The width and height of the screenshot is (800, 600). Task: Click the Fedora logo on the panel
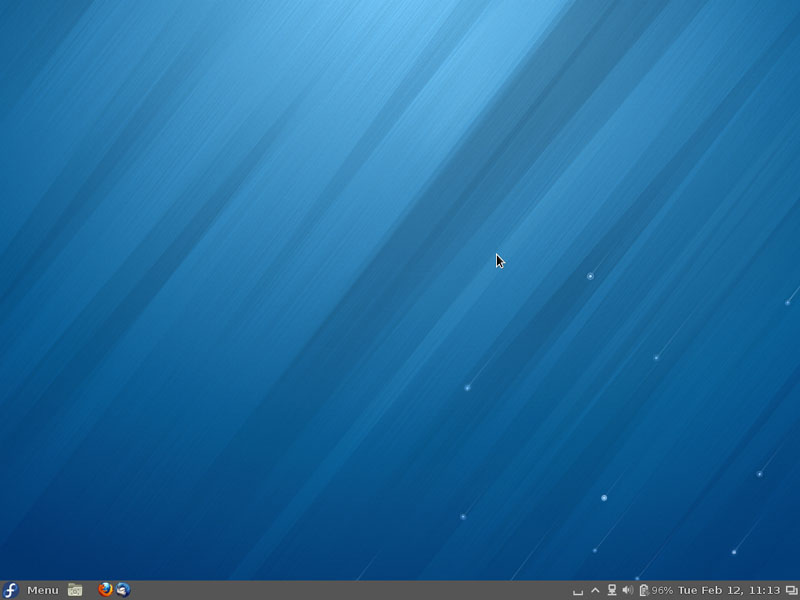tap(10, 590)
